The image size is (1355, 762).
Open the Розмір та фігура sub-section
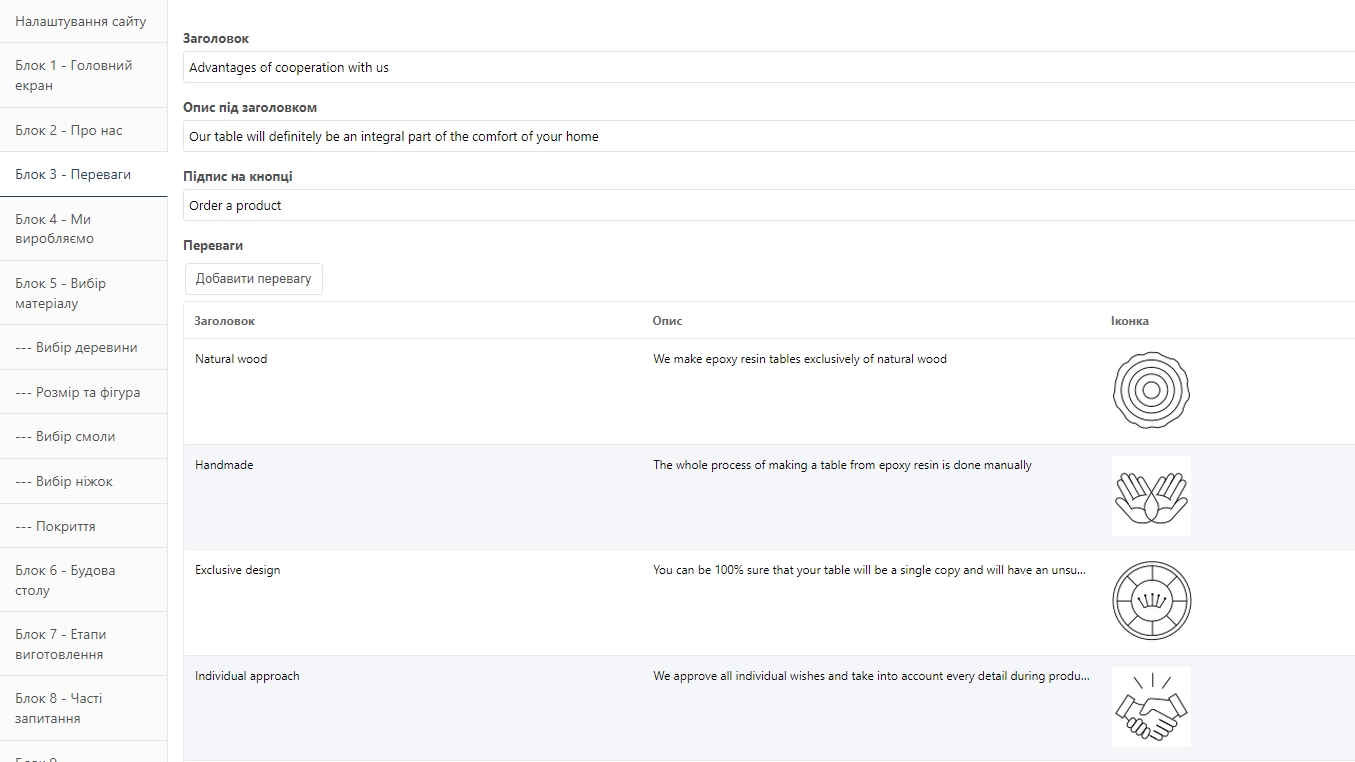point(83,392)
